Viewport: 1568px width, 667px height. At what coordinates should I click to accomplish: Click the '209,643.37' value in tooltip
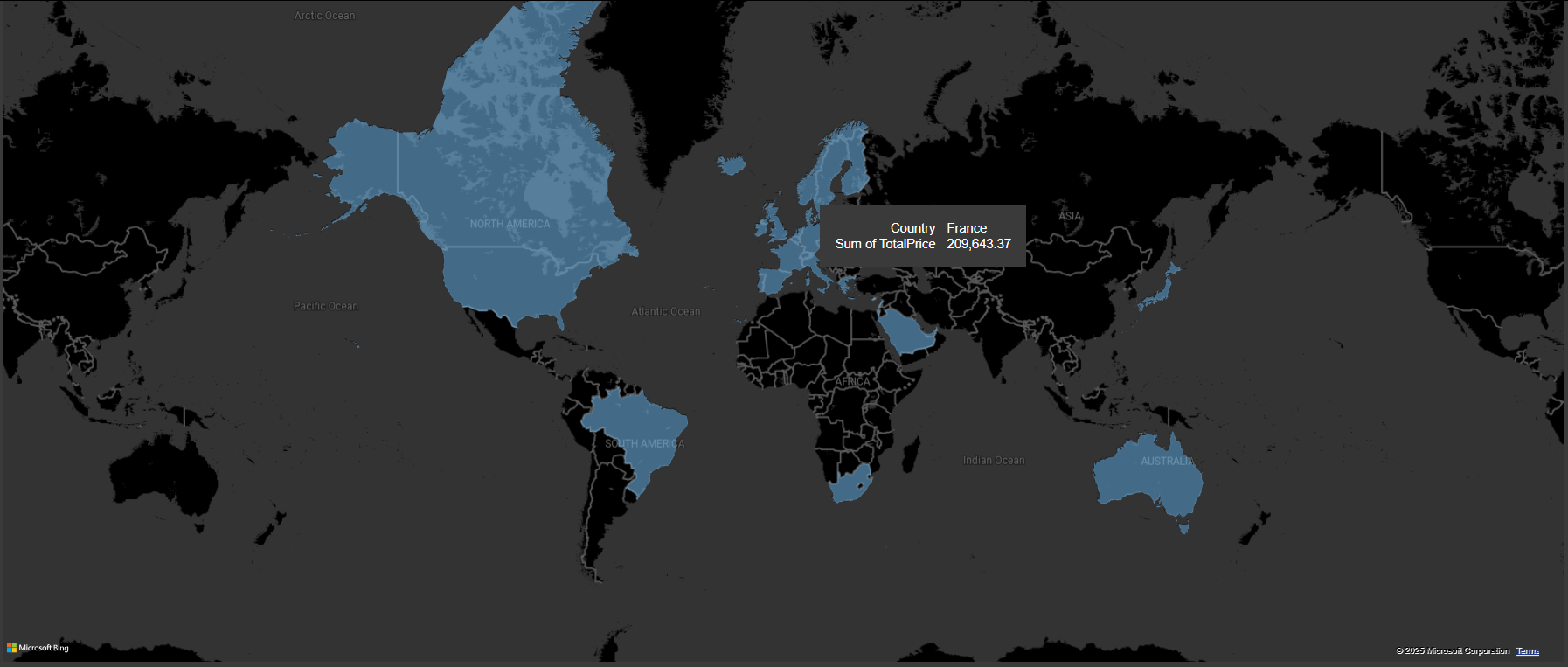[x=979, y=244]
